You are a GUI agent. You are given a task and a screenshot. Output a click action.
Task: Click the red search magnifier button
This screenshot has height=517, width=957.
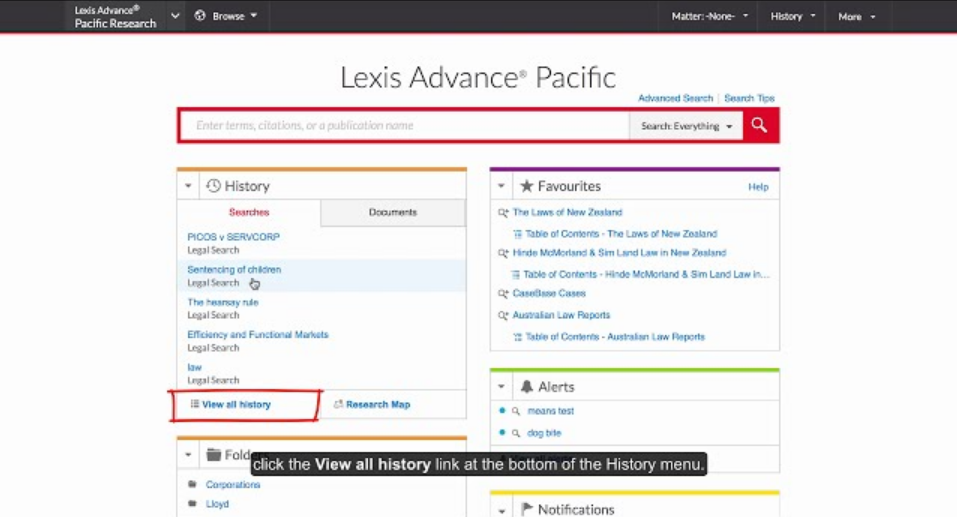click(760, 125)
